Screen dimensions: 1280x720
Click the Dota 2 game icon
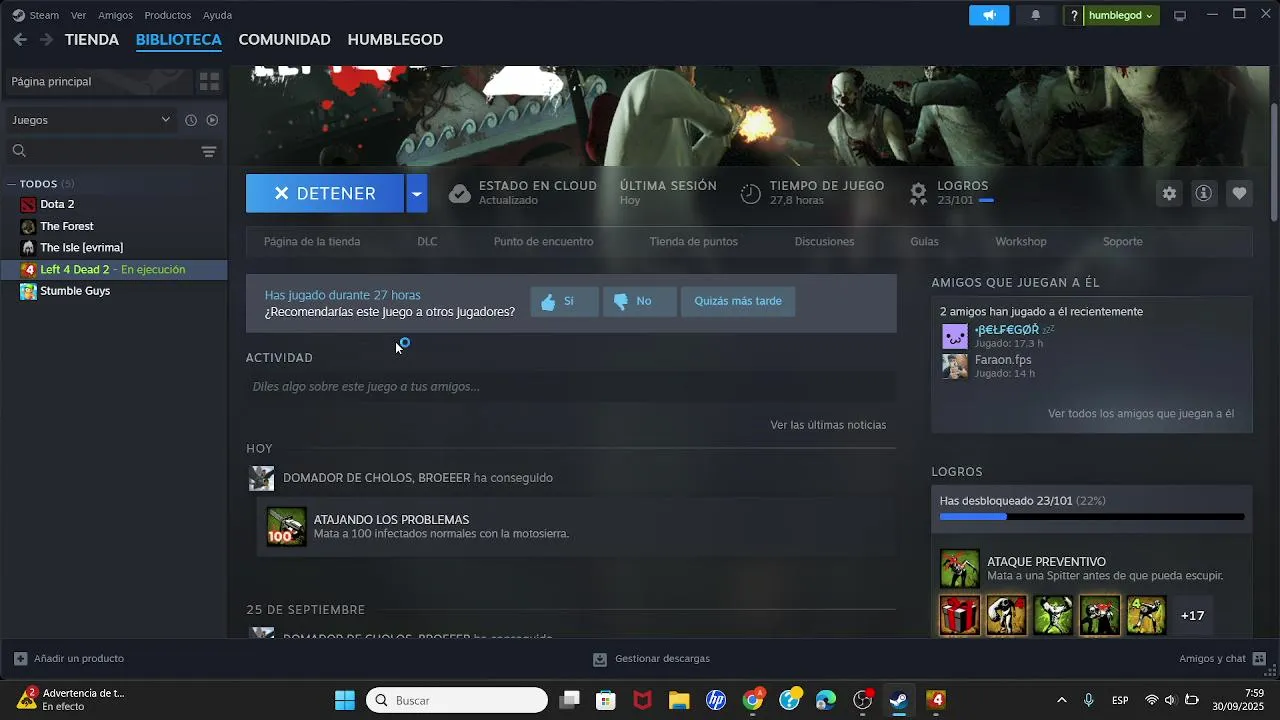[28, 204]
